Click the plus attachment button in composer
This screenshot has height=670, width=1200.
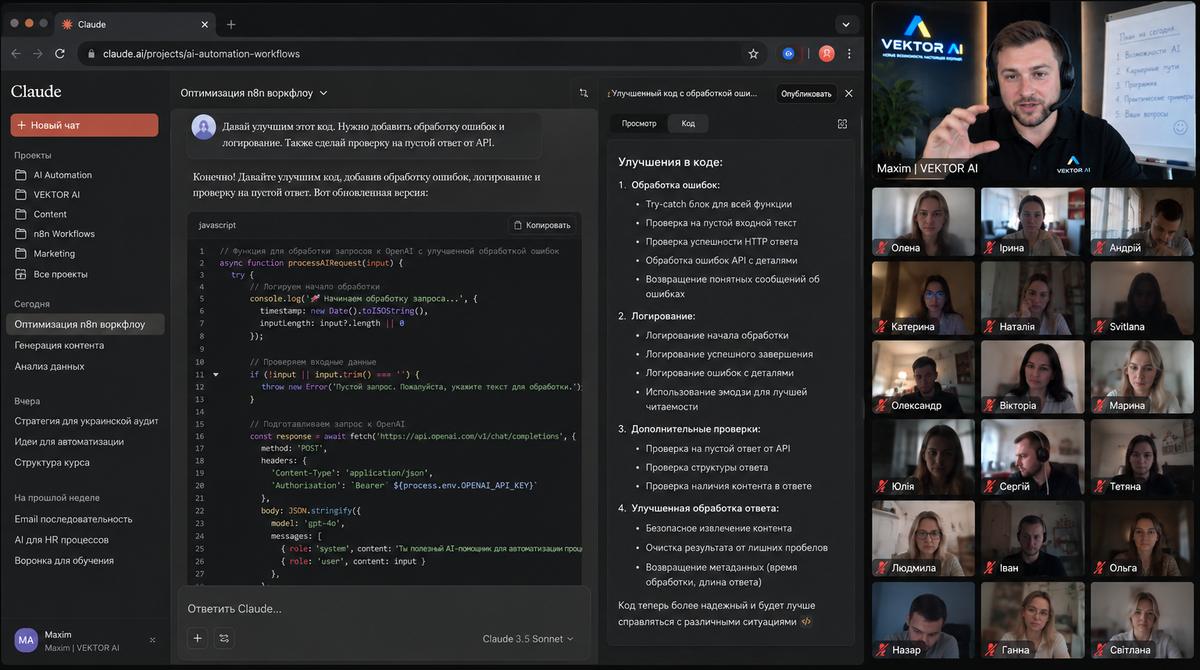click(197, 638)
